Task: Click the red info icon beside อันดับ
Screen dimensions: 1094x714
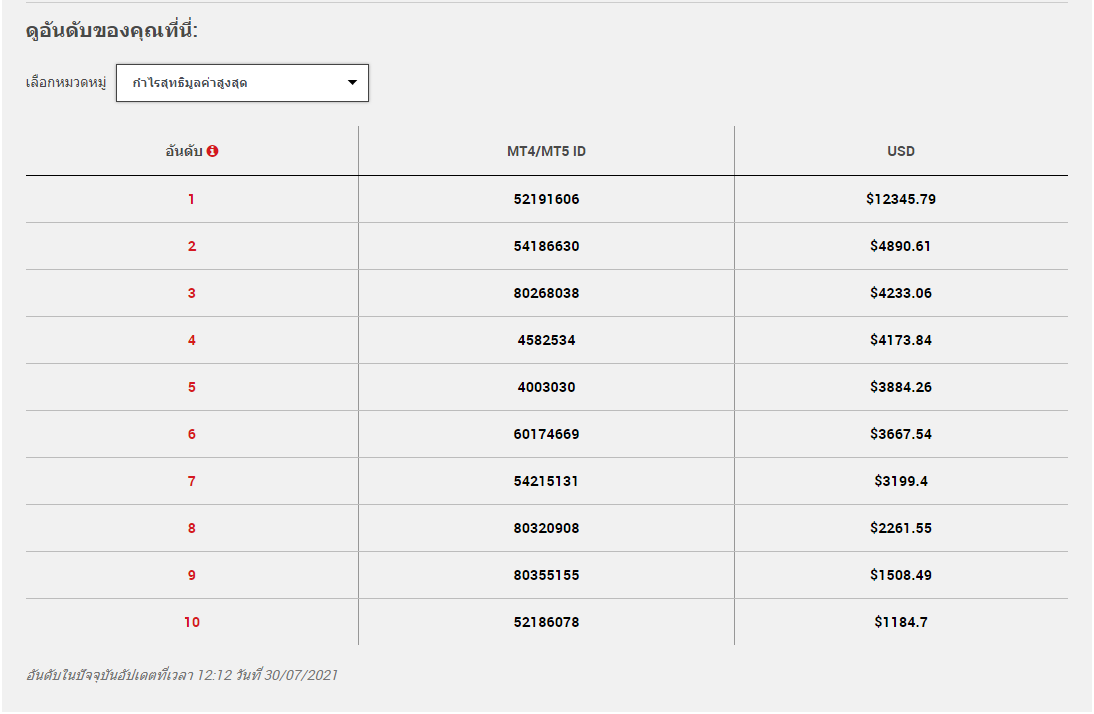Action: coord(213,151)
